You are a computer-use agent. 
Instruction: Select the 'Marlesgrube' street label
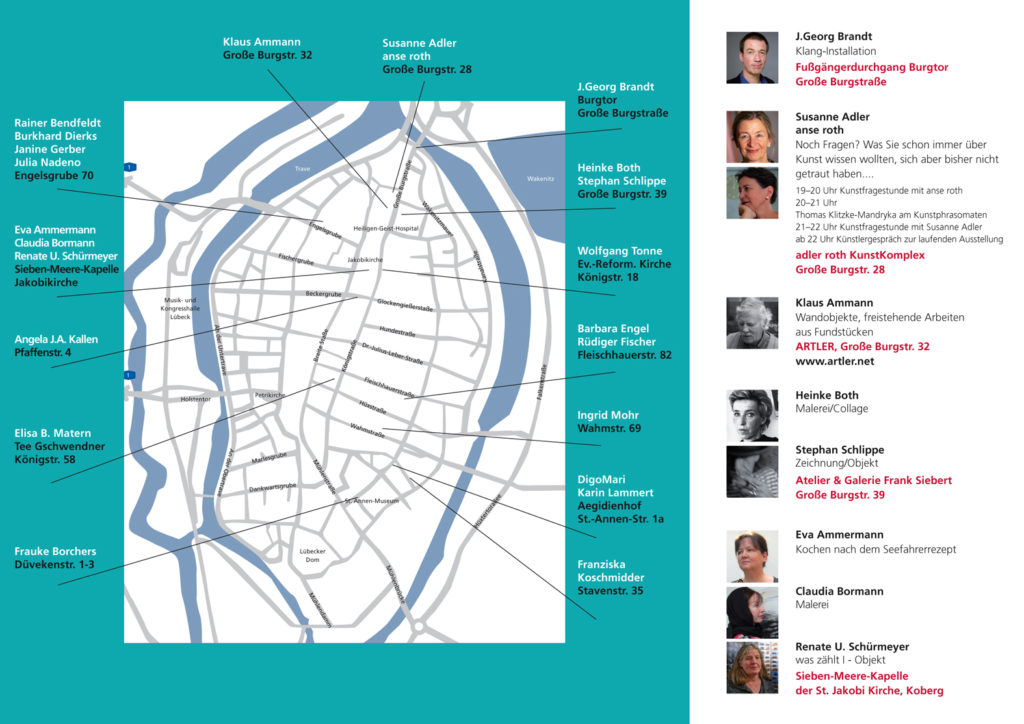coord(269,458)
